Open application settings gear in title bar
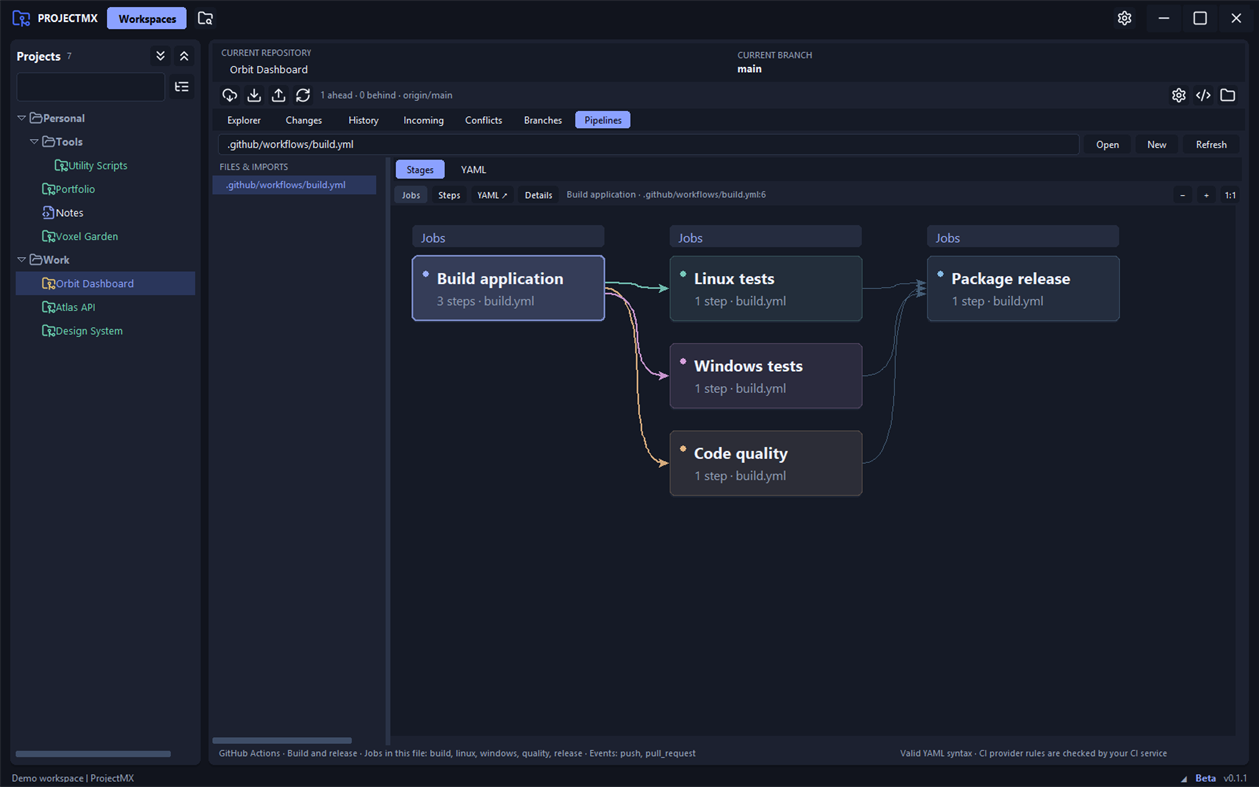1259x787 pixels. click(1124, 18)
